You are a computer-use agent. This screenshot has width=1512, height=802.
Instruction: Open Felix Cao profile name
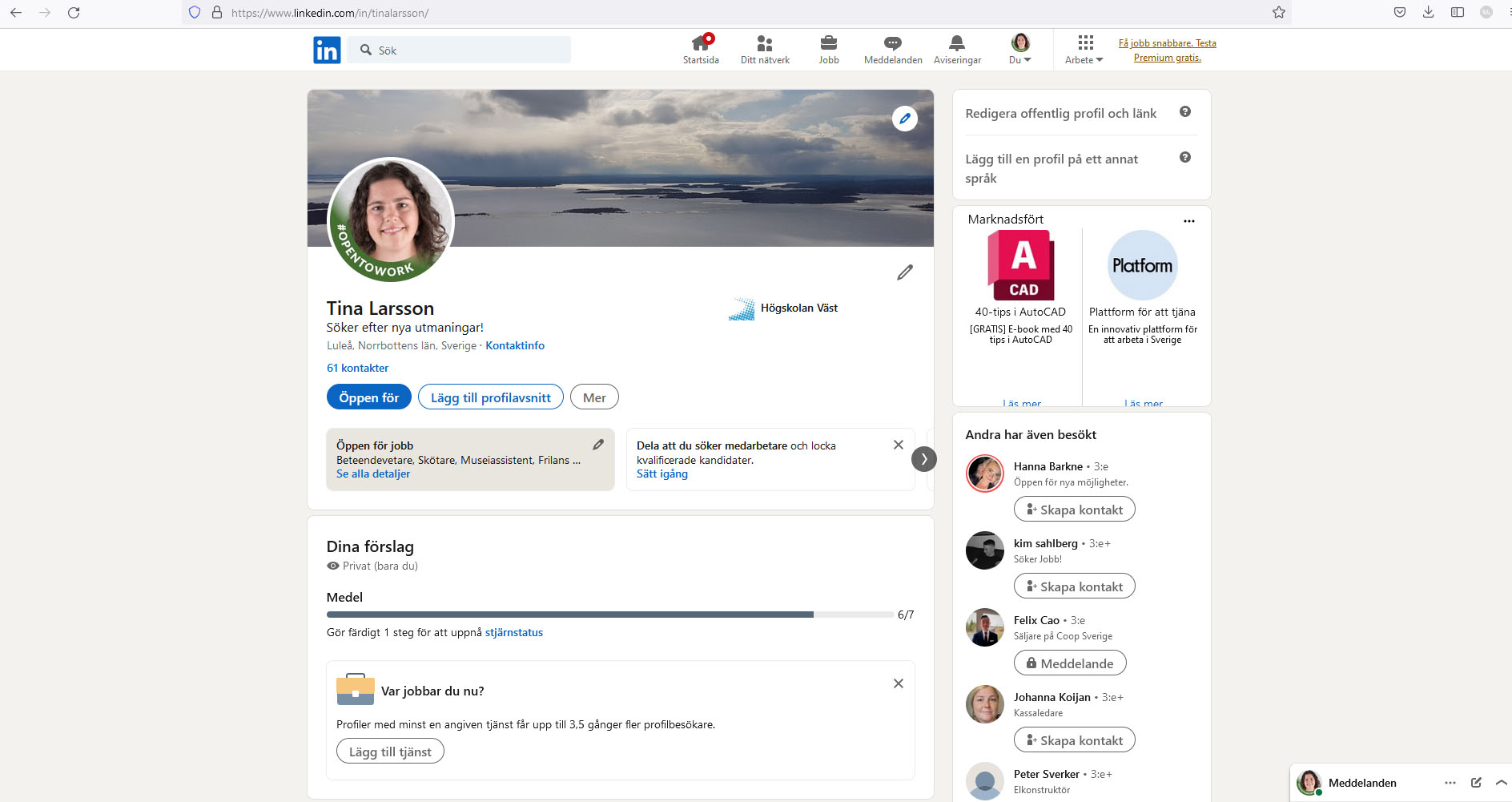click(x=1036, y=620)
